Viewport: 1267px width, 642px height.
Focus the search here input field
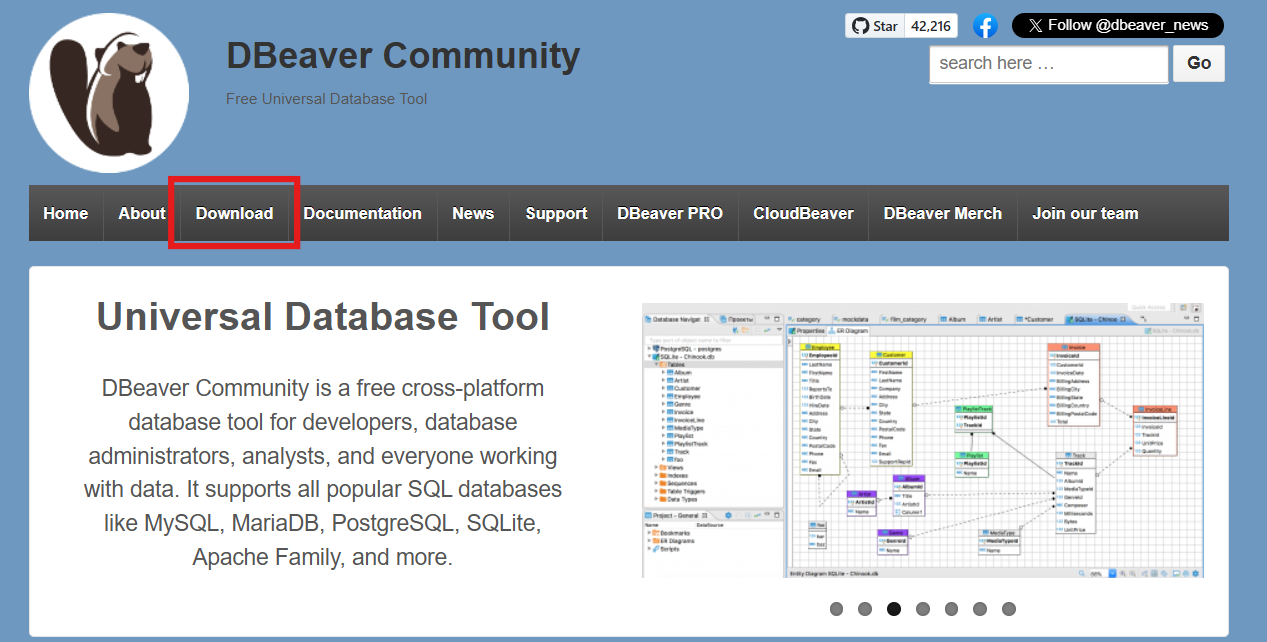1049,63
